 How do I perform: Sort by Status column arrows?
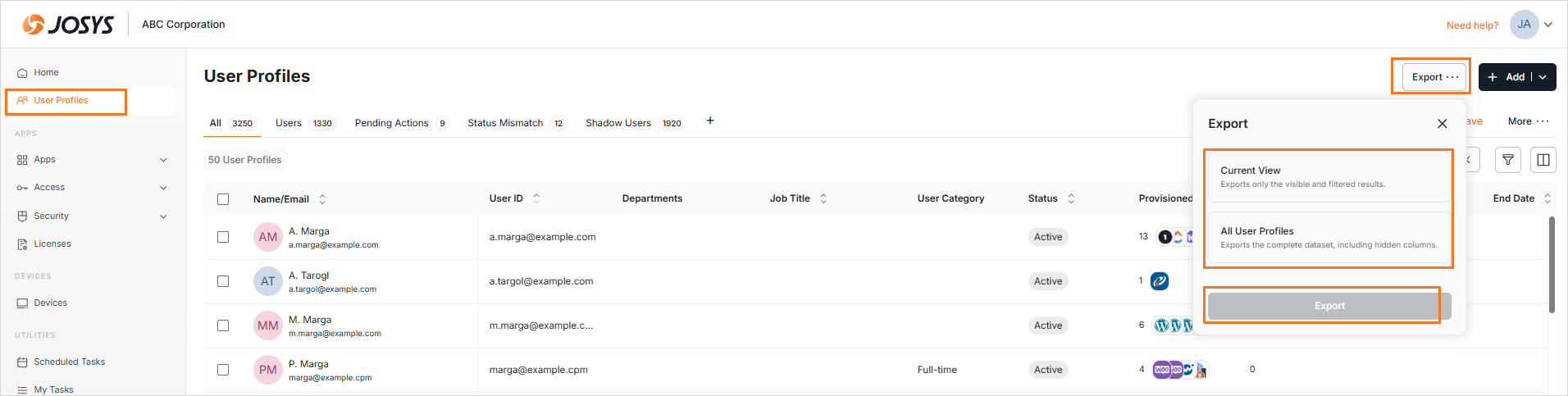tap(1071, 198)
